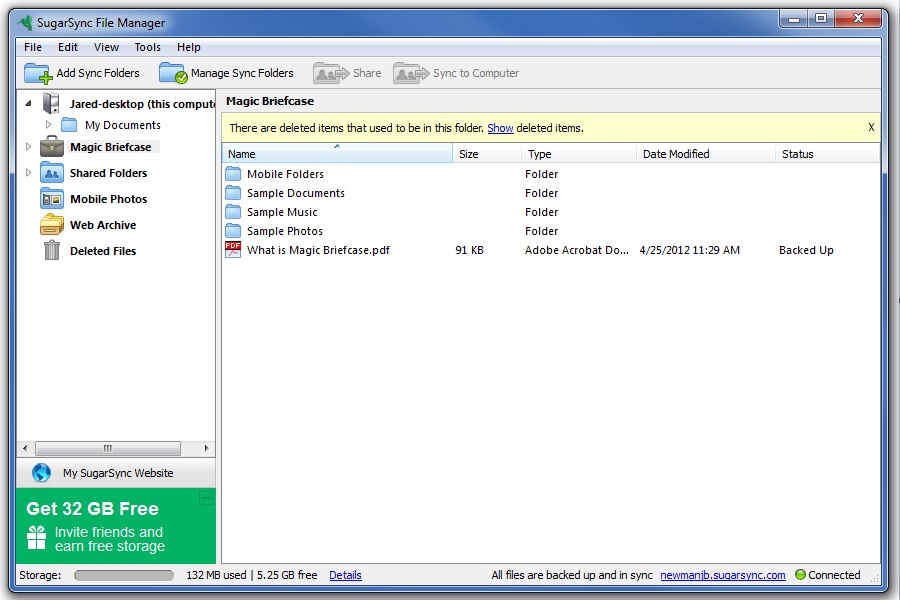This screenshot has width=900, height=600.
Task: Sort the file list by Date Modified column
Action: 676,154
